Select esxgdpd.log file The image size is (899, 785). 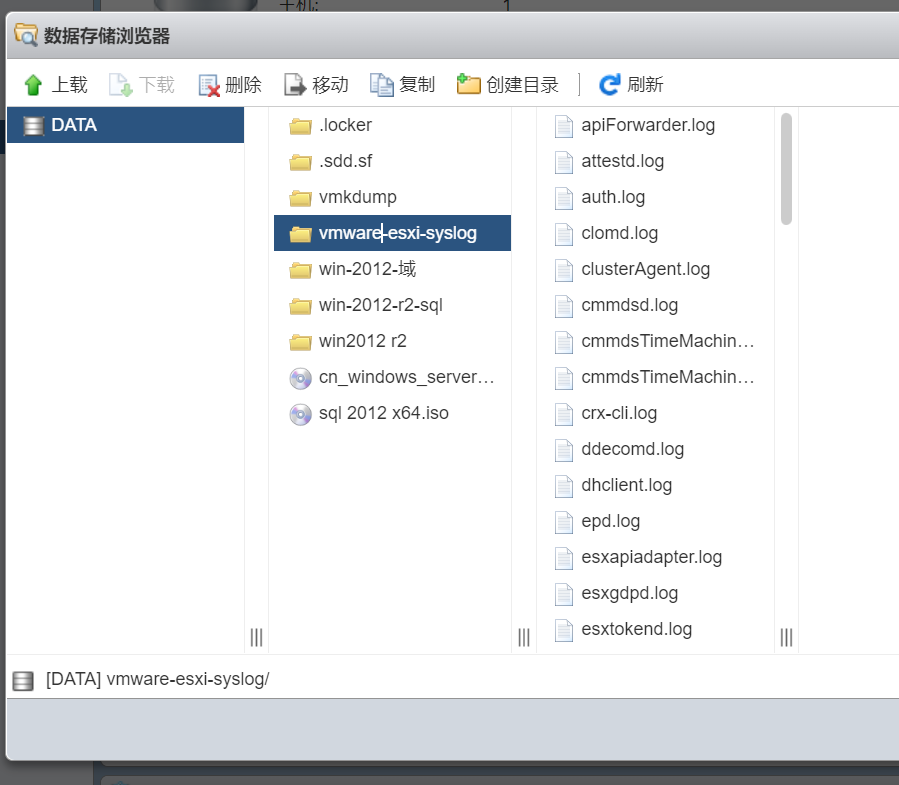pos(656,593)
